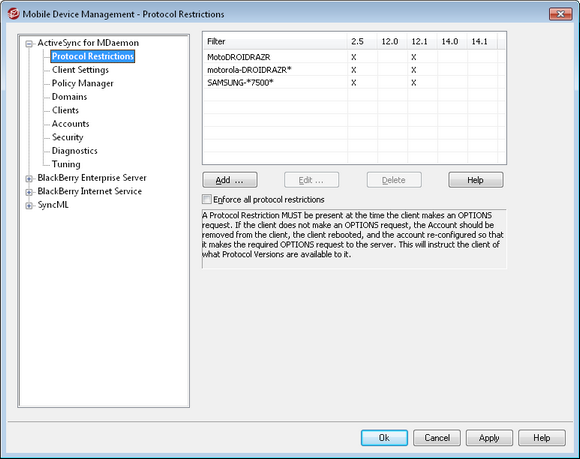Click the MDaemon app icon in title bar
Screen dimensions: 580x459
click(13, 14)
